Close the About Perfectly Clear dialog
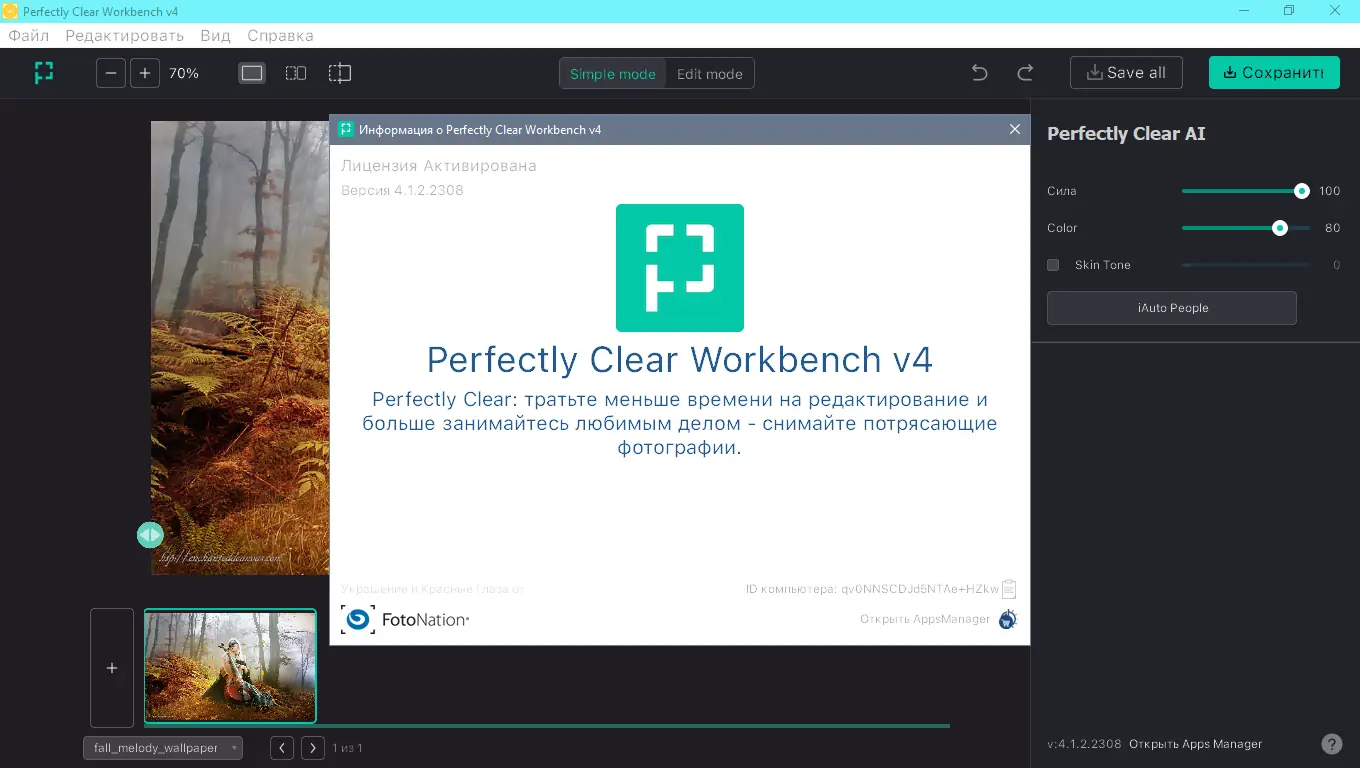The height and width of the screenshot is (768, 1360). pos(1015,129)
